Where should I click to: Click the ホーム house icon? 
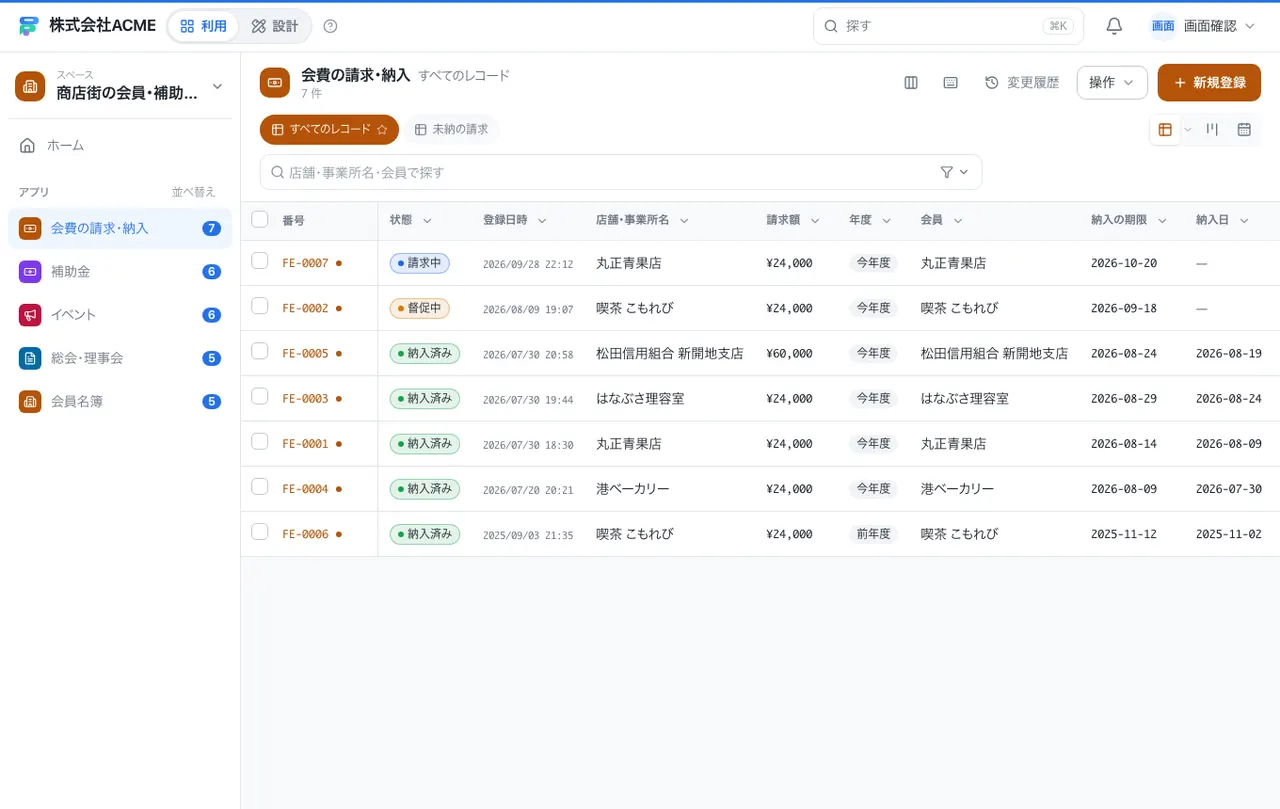pyautogui.click(x=28, y=145)
